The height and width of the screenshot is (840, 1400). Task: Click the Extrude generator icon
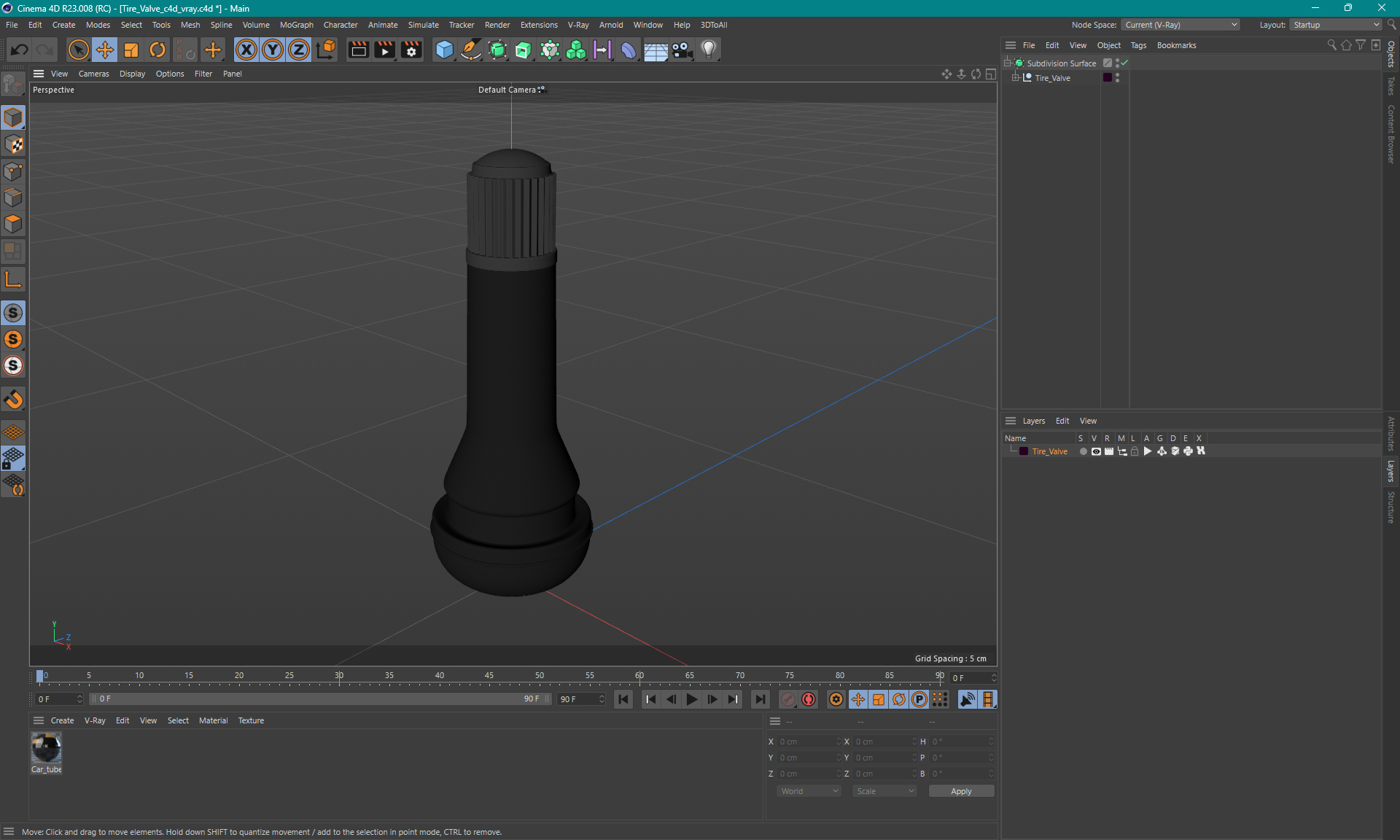[524, 50]
